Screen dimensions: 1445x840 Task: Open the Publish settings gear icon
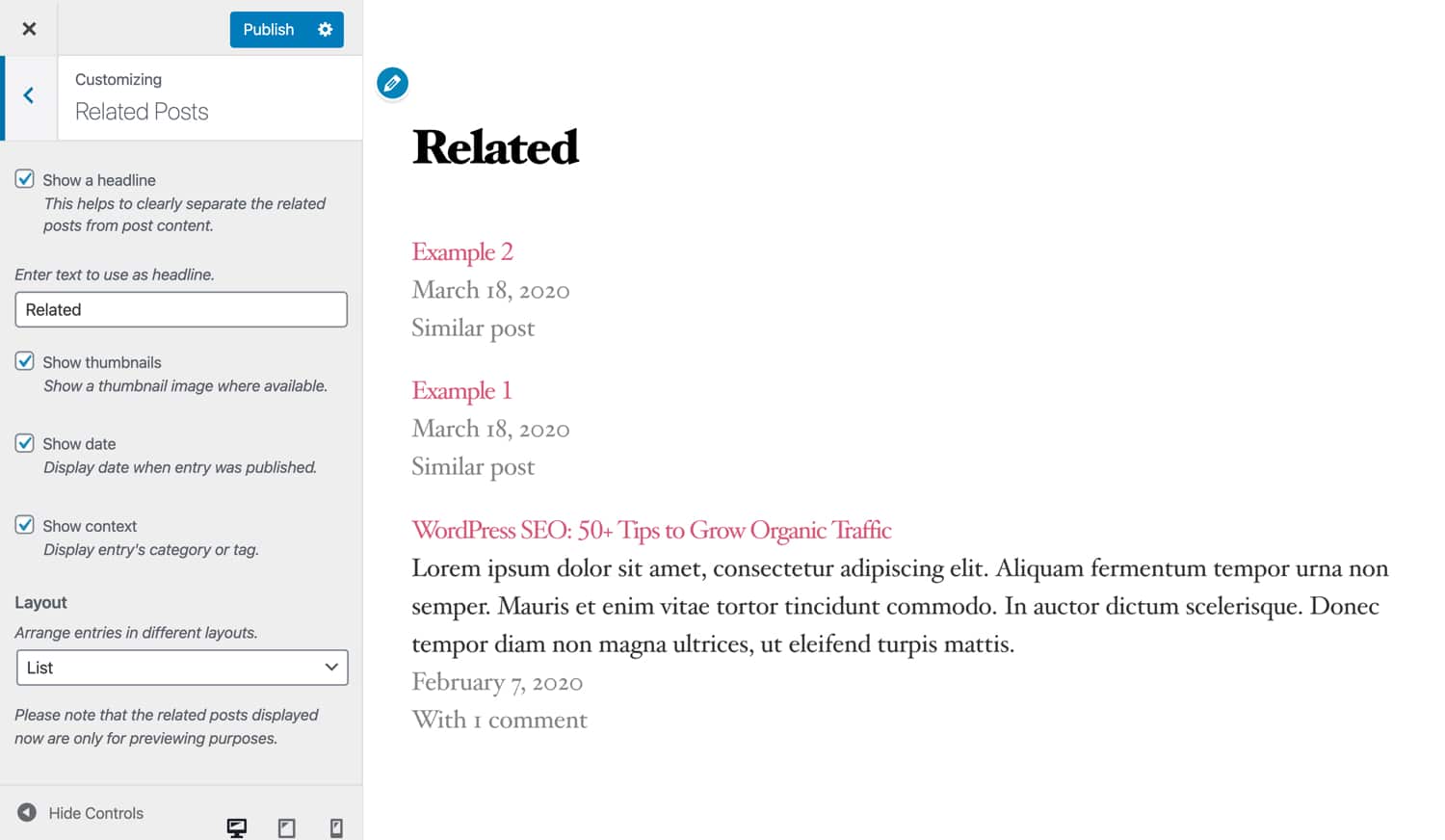pos(324,29)
